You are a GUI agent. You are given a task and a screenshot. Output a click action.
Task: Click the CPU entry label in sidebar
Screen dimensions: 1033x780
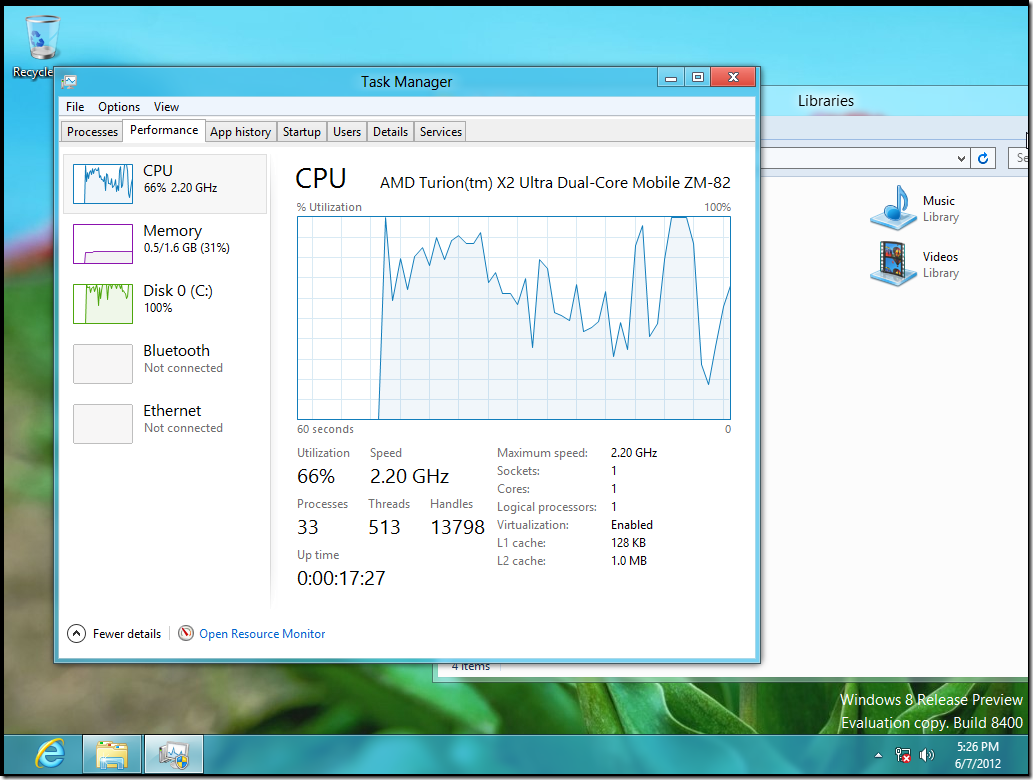[158, 171]
